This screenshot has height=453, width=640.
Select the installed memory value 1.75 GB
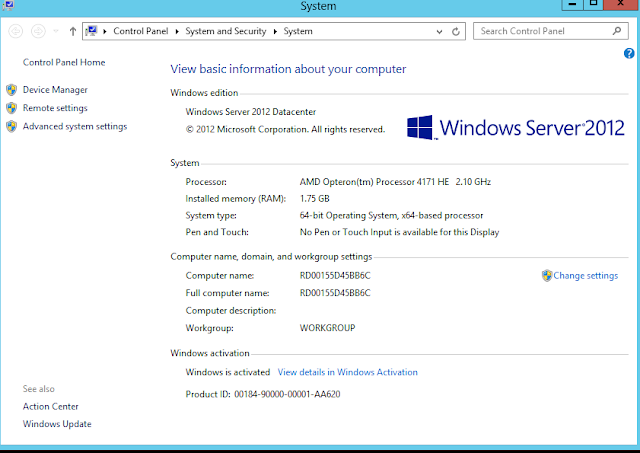click(x=314, y=199)
